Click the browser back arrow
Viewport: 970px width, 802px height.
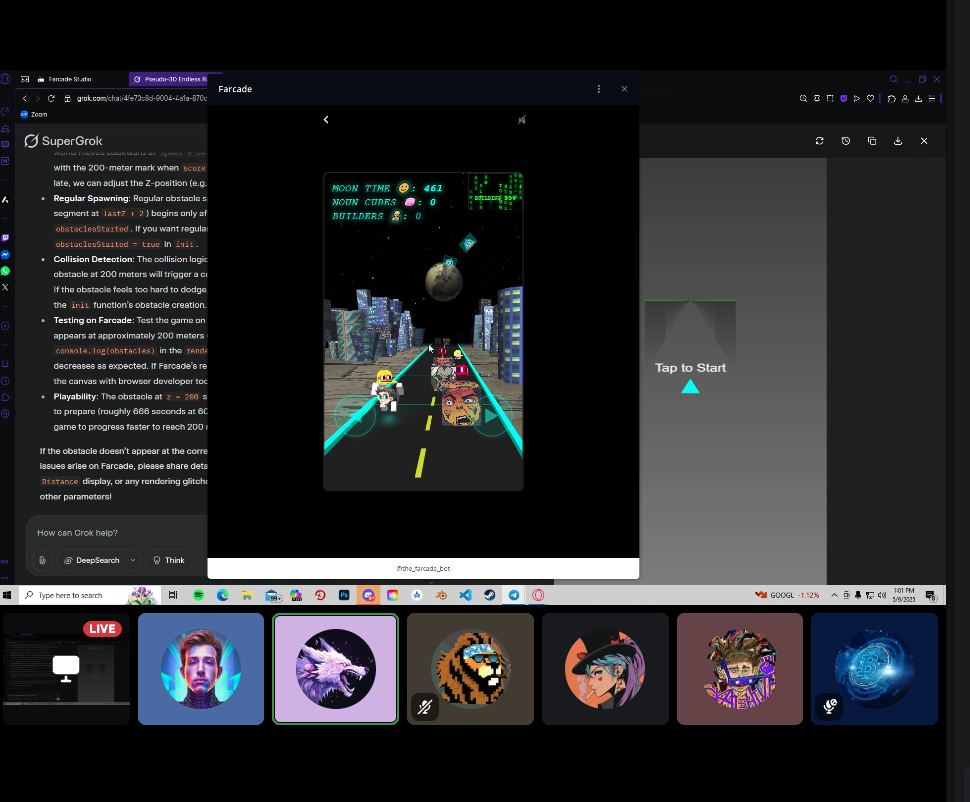pos(25,98)
